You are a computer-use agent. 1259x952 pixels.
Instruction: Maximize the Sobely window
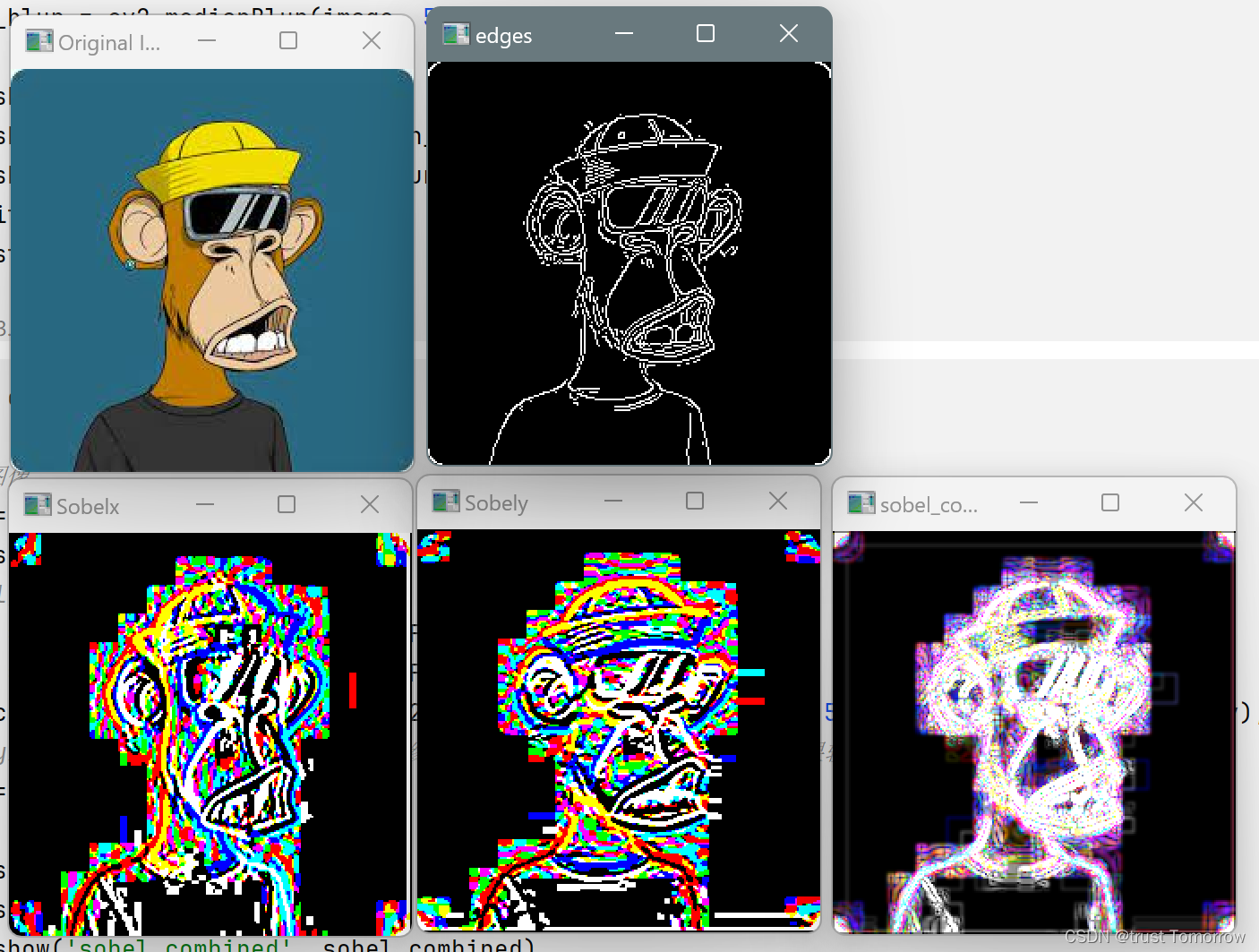pyautogui.click(x=695, y=501)
